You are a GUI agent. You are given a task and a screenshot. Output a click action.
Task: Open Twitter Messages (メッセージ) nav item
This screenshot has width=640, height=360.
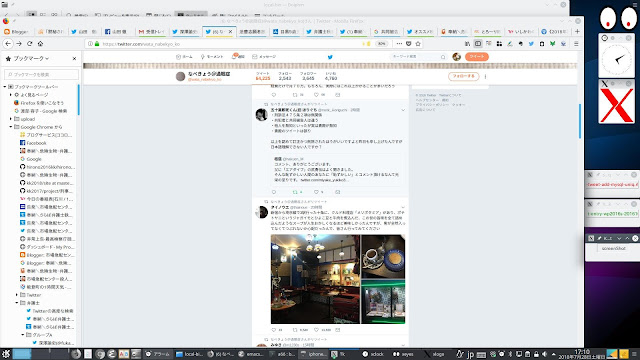coord(264,57)
